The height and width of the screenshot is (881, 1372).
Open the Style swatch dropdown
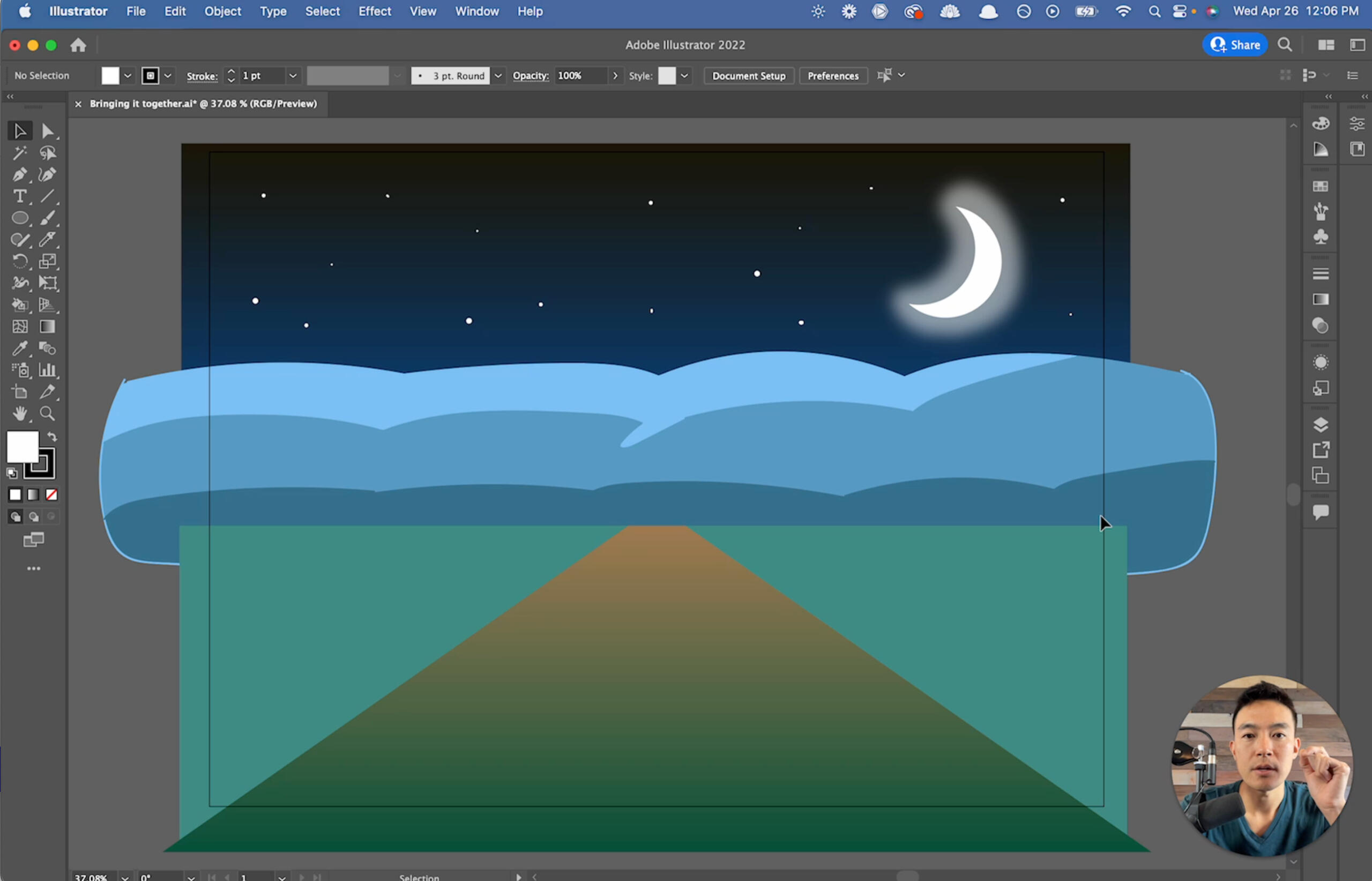pyautogui.click(x=684, y=76)
